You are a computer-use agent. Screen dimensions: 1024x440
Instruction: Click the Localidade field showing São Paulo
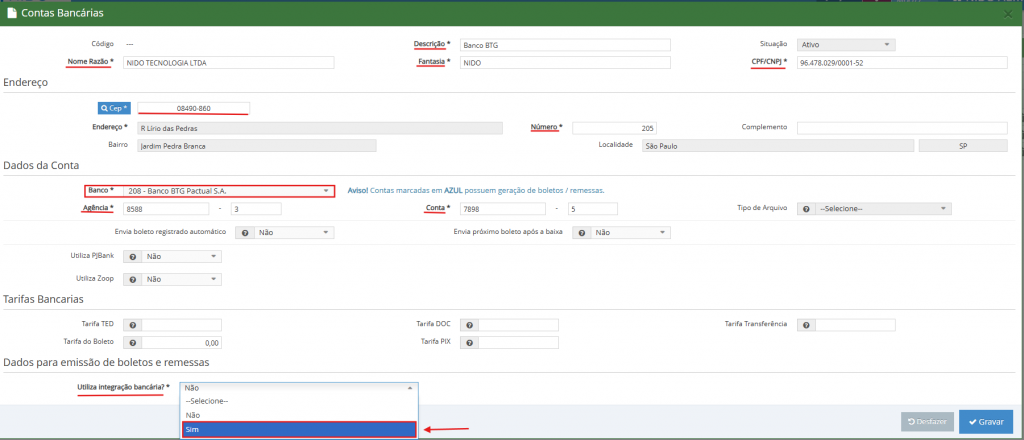coord(777,146)
